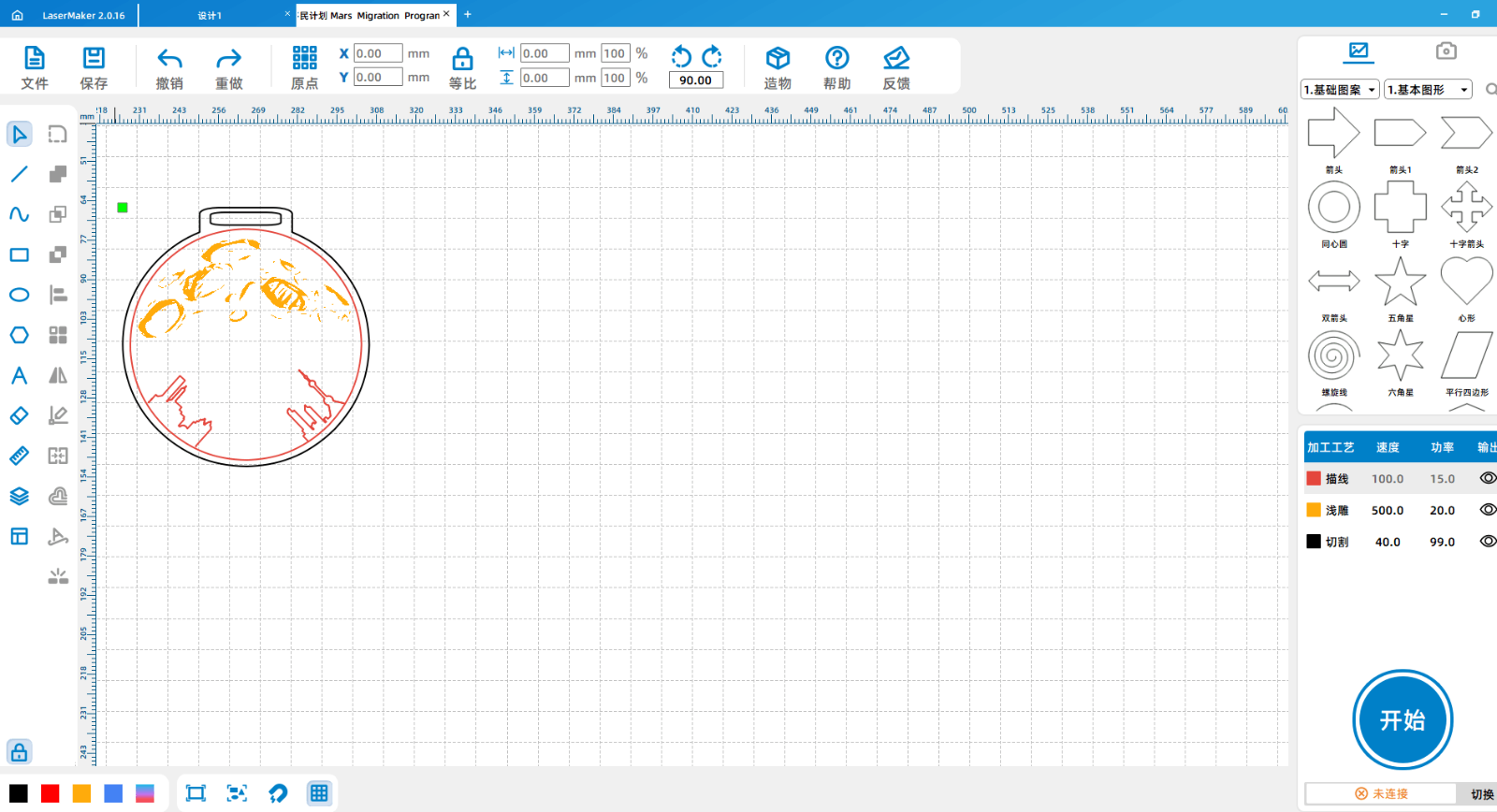This screenshot has height=812, width=1497.
Task: Toggle the 等比 aspect ratio lock
Action: point(462,68)
